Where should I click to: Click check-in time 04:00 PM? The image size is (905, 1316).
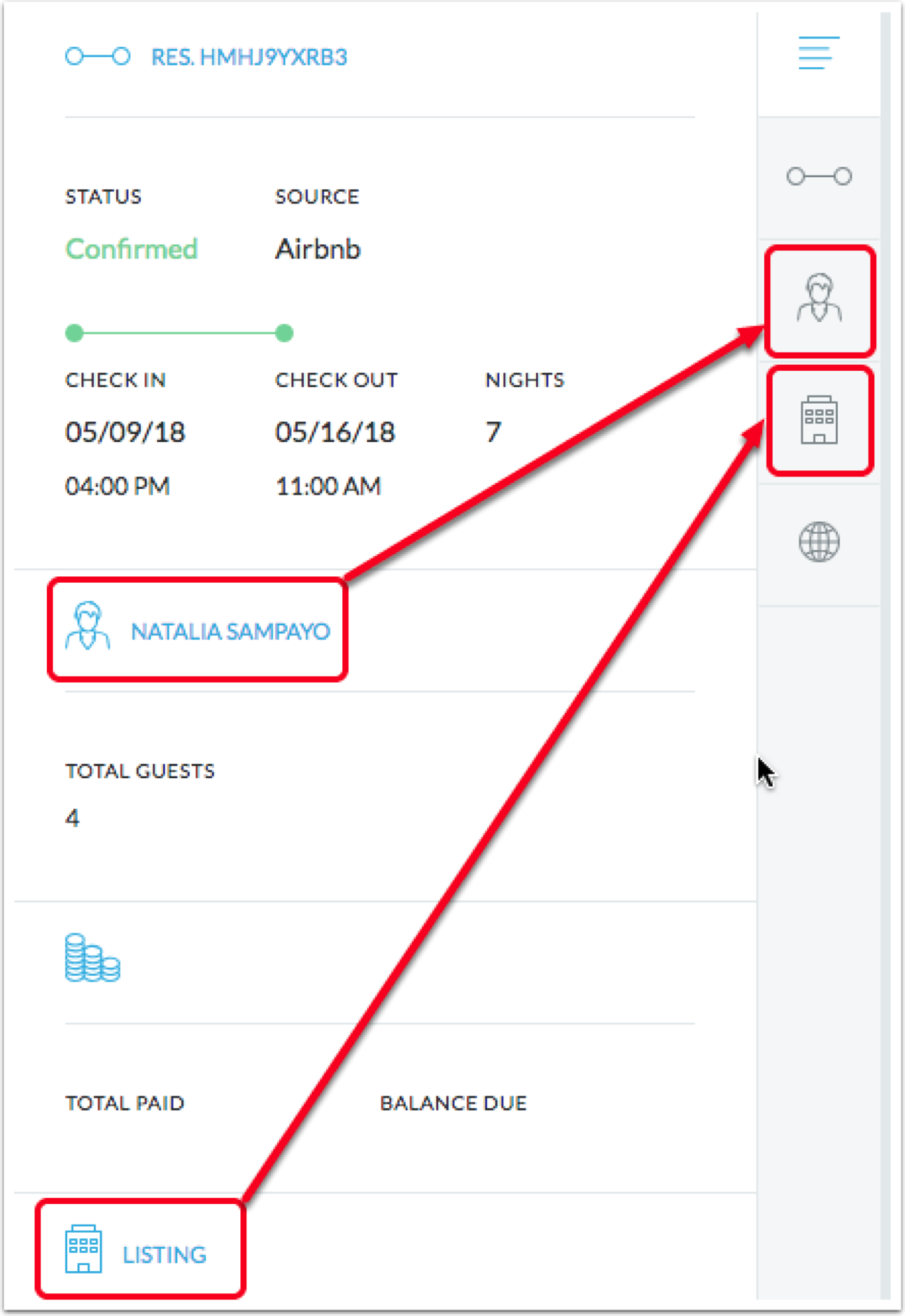point(117,486)
